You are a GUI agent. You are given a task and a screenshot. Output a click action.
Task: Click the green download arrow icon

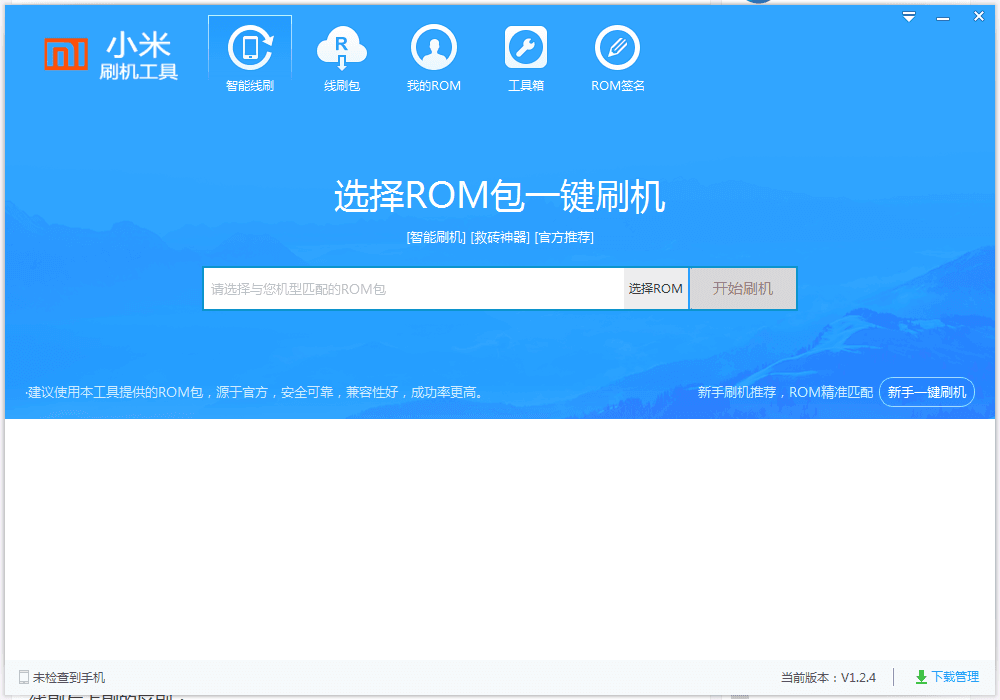click(921, 677)
